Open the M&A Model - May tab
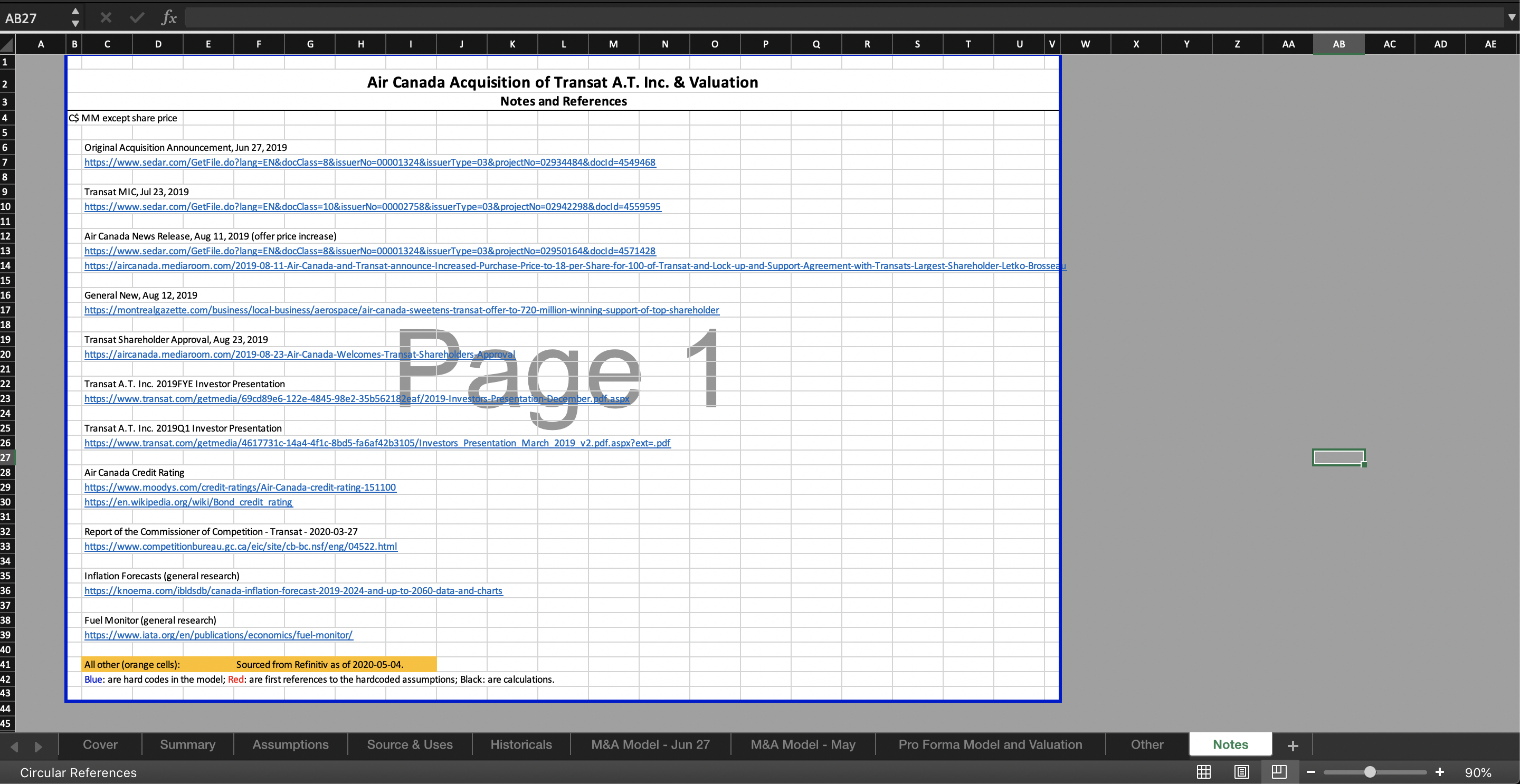Image resolution: width=1520 pixels, height=784 pixels. click(802, 744)
